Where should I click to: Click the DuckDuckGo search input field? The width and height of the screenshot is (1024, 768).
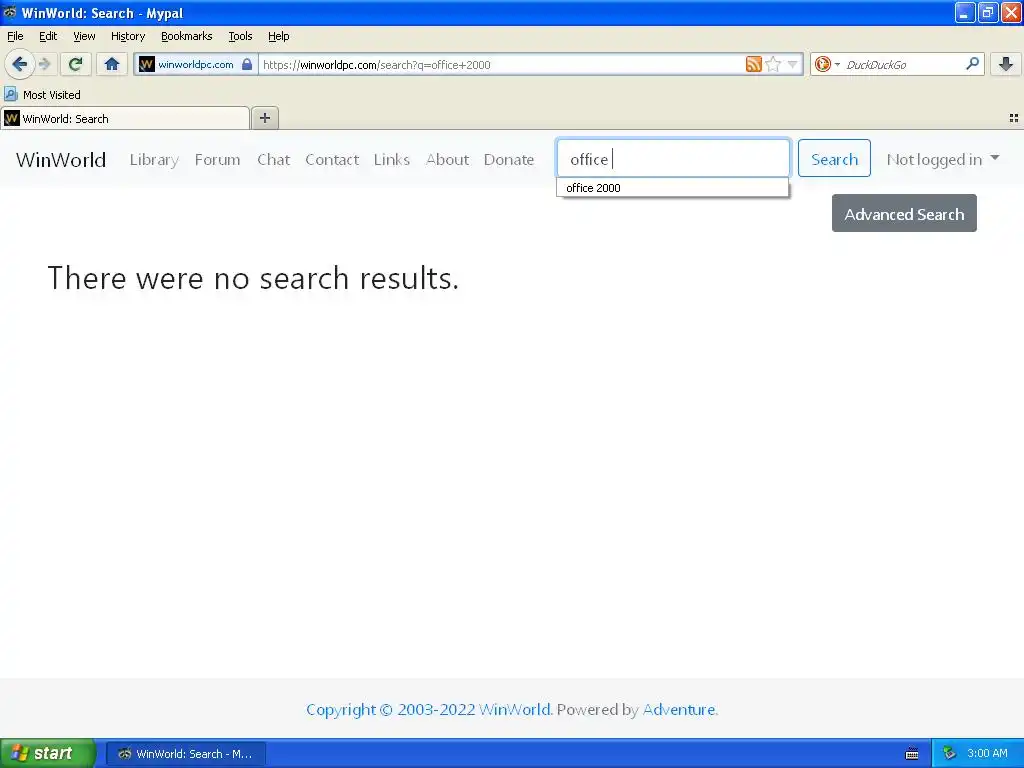[x=904, y=64]
